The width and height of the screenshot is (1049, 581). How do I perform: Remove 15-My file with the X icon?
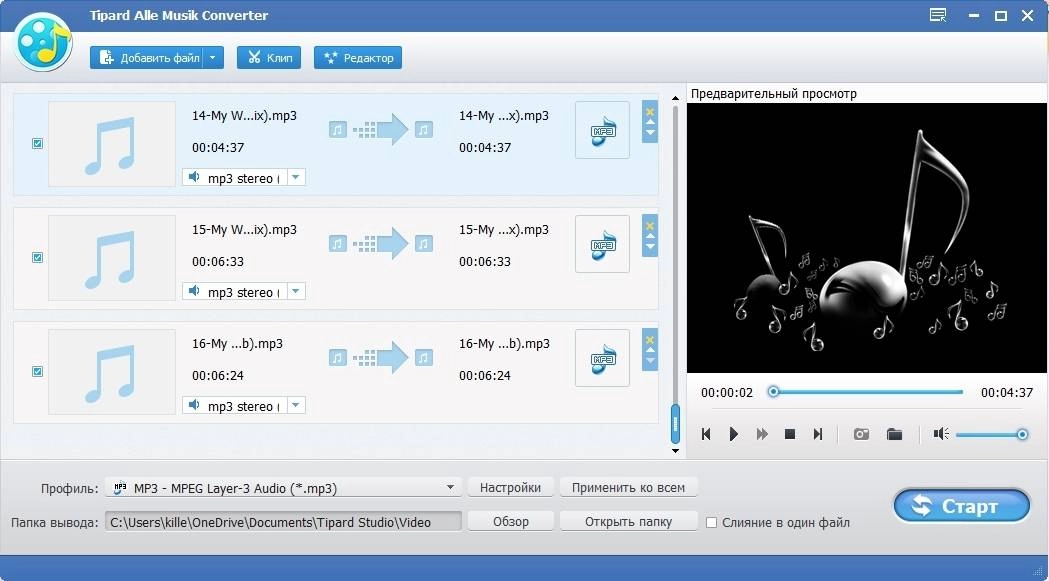(650, 226)
